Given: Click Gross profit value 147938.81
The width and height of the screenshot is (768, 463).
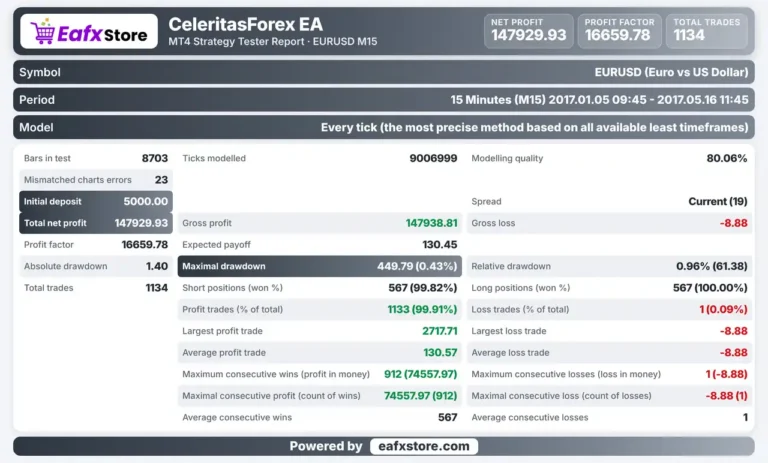Looking at the screenshot, I should 431,223.
